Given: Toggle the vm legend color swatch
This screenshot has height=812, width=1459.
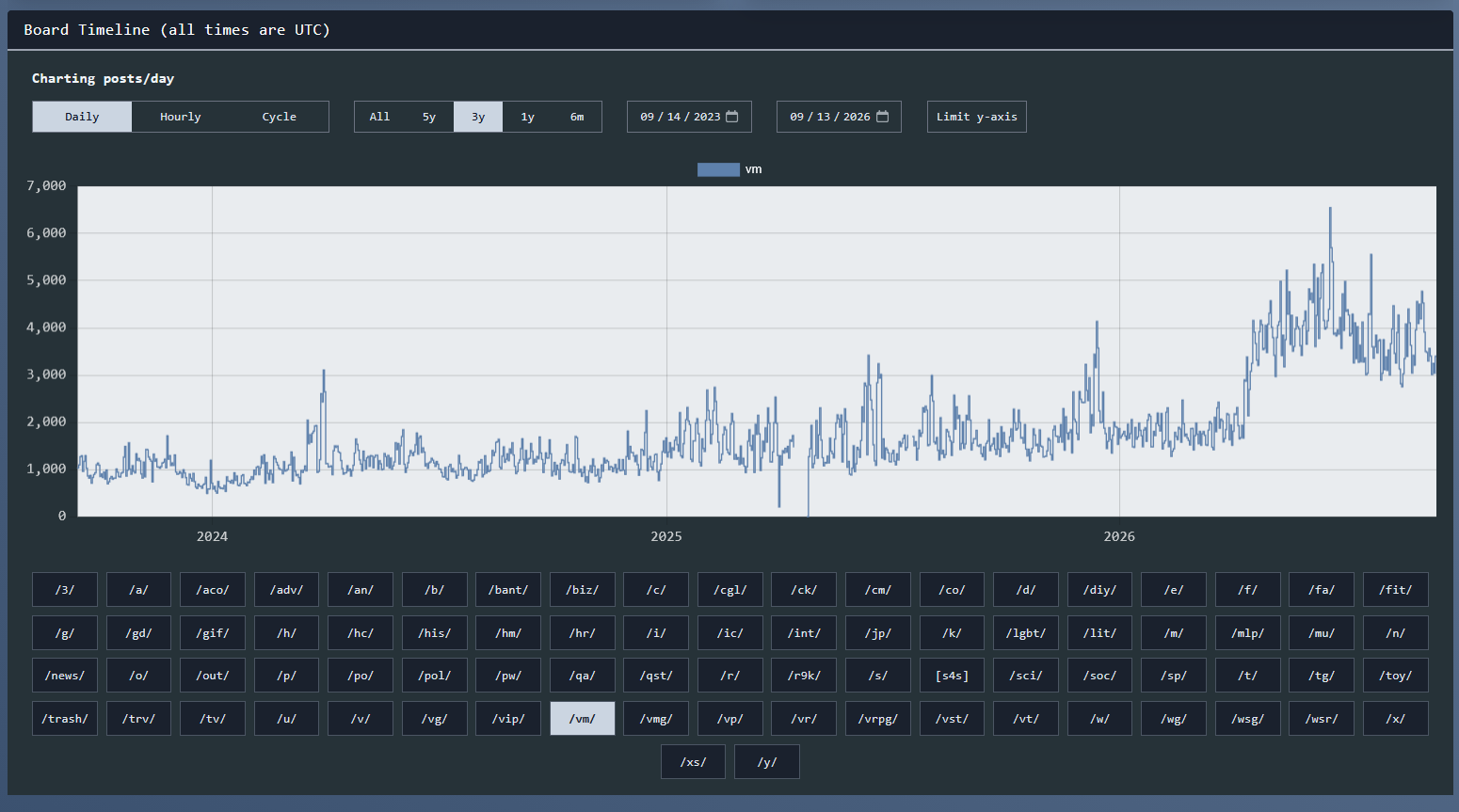Looking at the screenshot, I should click(718, 169).
